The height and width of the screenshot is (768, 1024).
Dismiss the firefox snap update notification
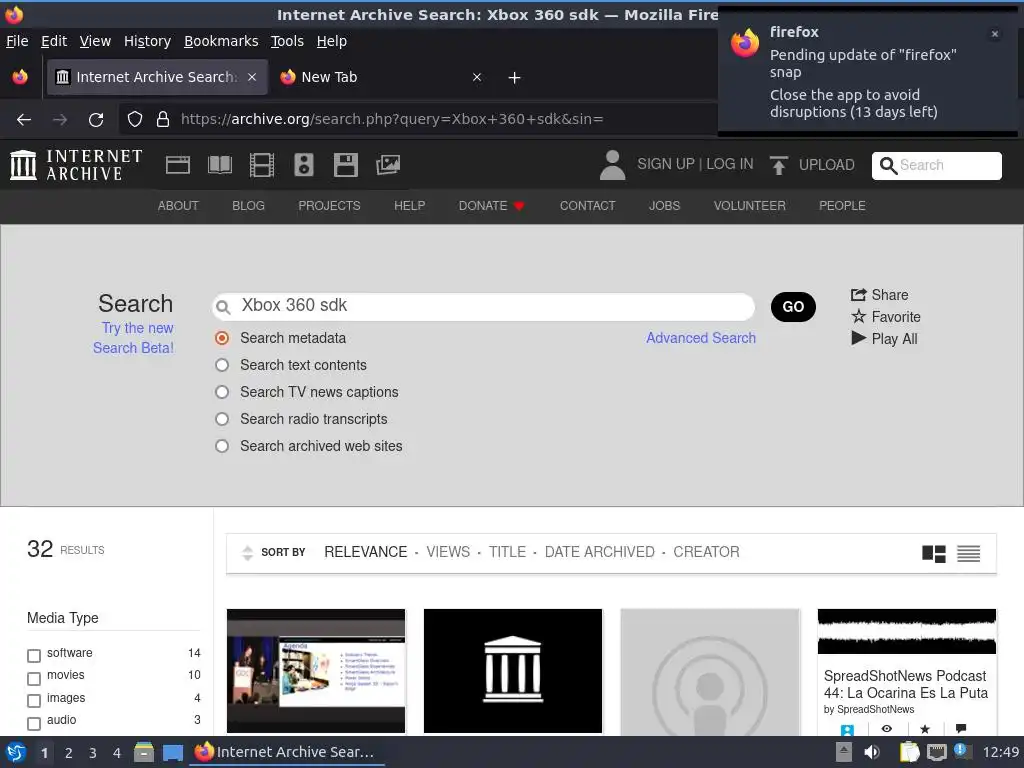point(995,34)
